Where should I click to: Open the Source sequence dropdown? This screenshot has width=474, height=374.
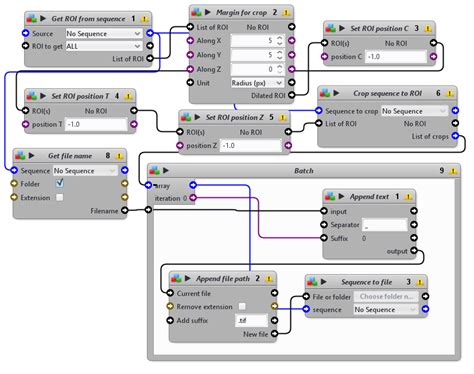[x=104, y=33]
